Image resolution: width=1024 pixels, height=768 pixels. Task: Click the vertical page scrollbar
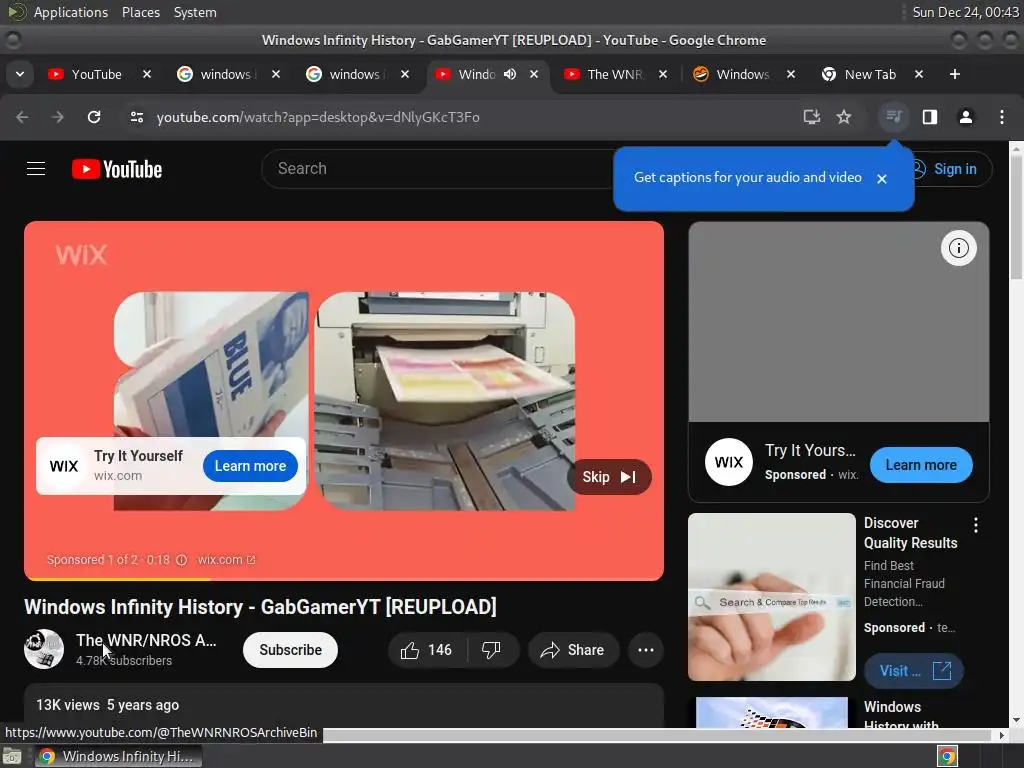click(x=1016, y=216)
